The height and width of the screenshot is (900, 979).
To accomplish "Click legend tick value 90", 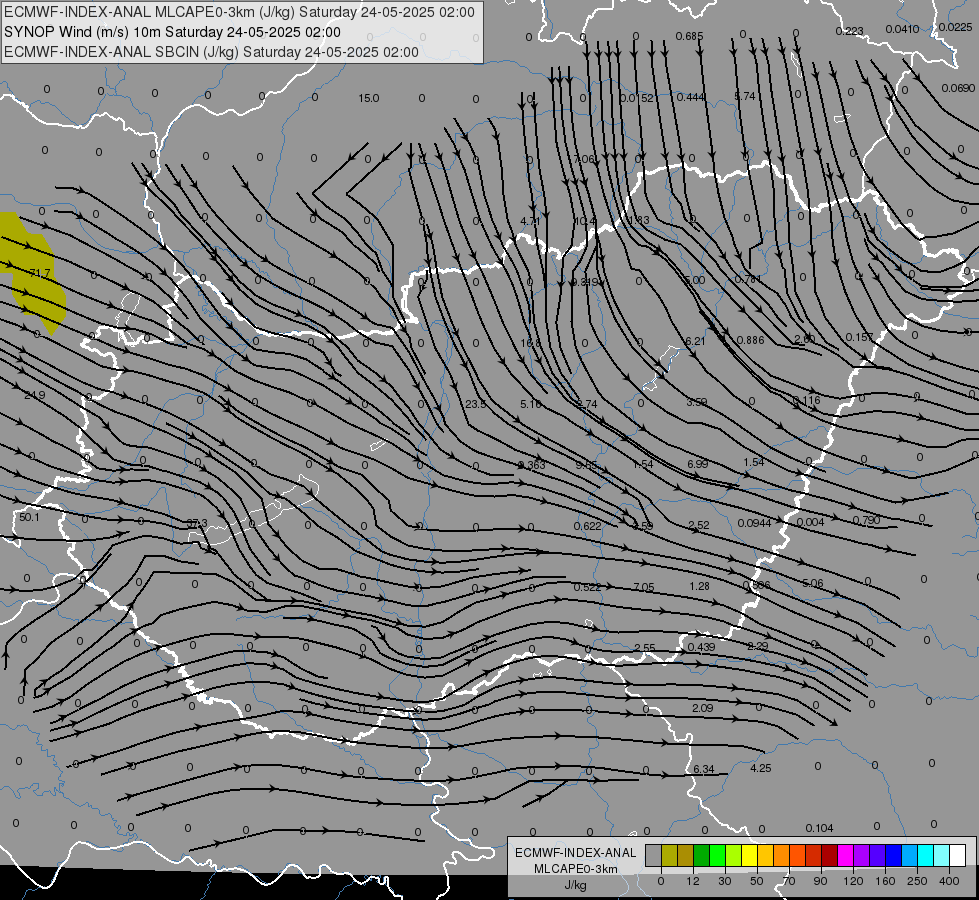I will [x=820, y=881].
